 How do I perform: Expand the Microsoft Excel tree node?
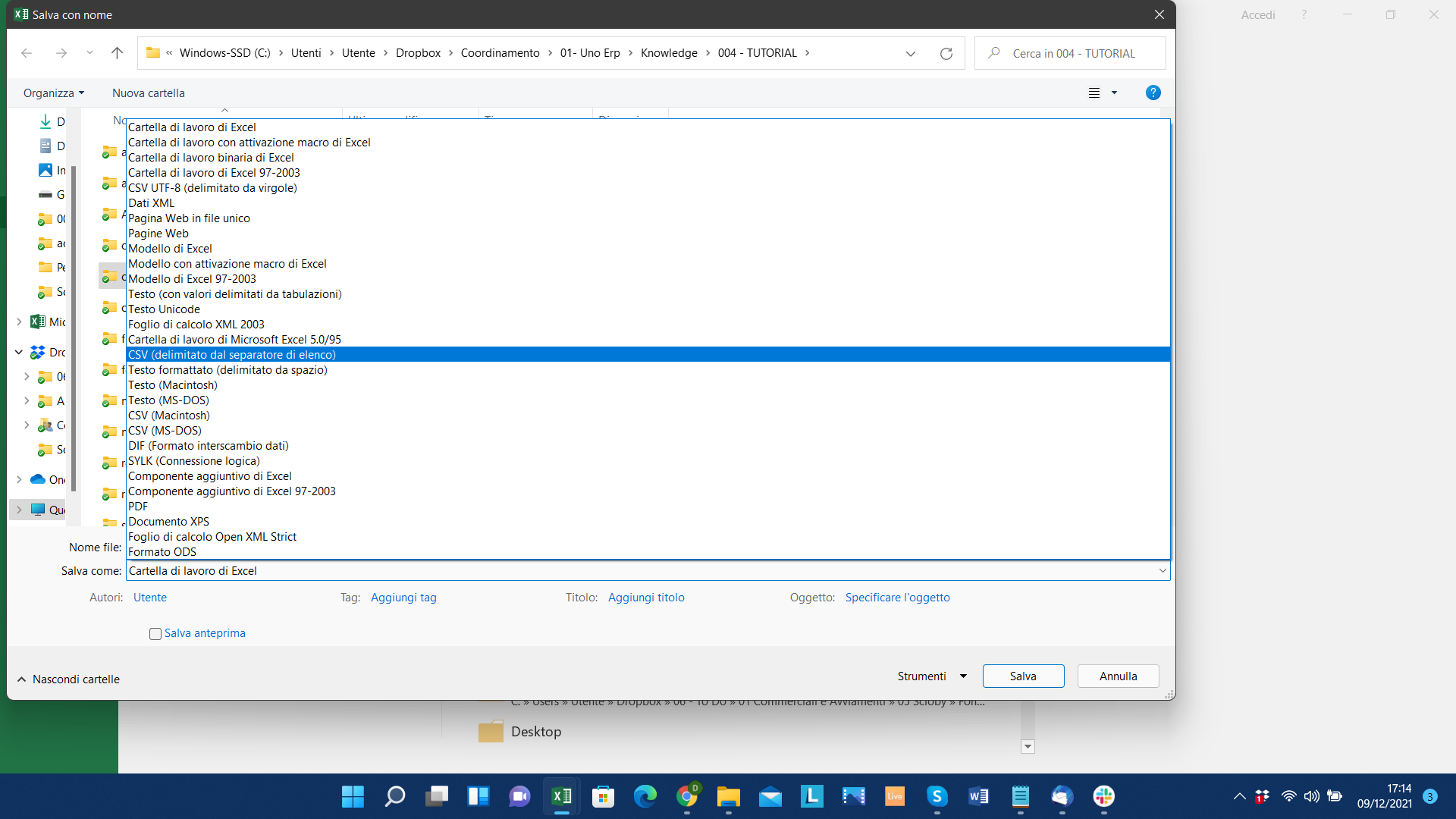click(x=19, y=322)
